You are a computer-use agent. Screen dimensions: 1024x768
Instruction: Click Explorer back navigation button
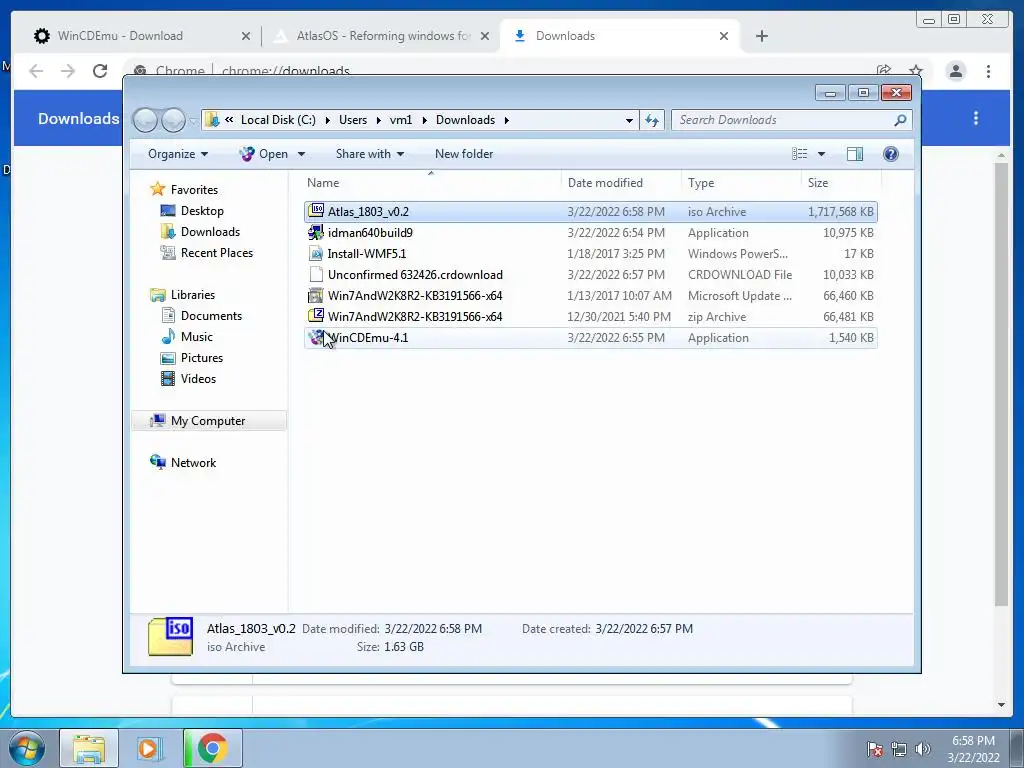tap(146, 120)
